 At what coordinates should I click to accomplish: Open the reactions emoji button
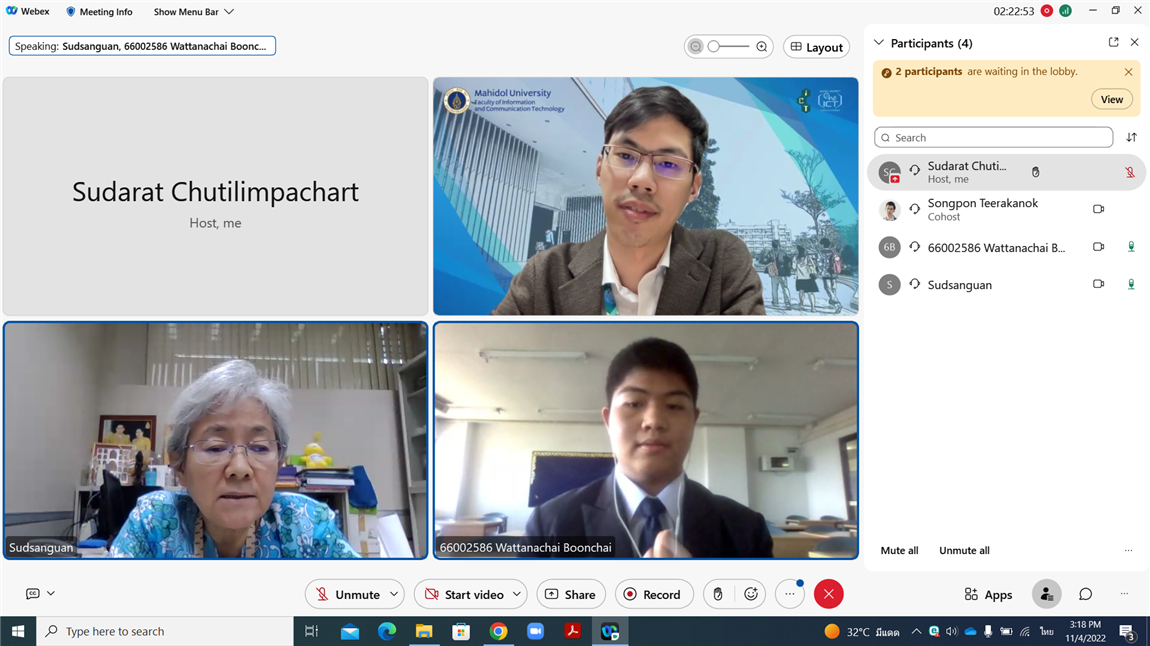click(751, 594)
